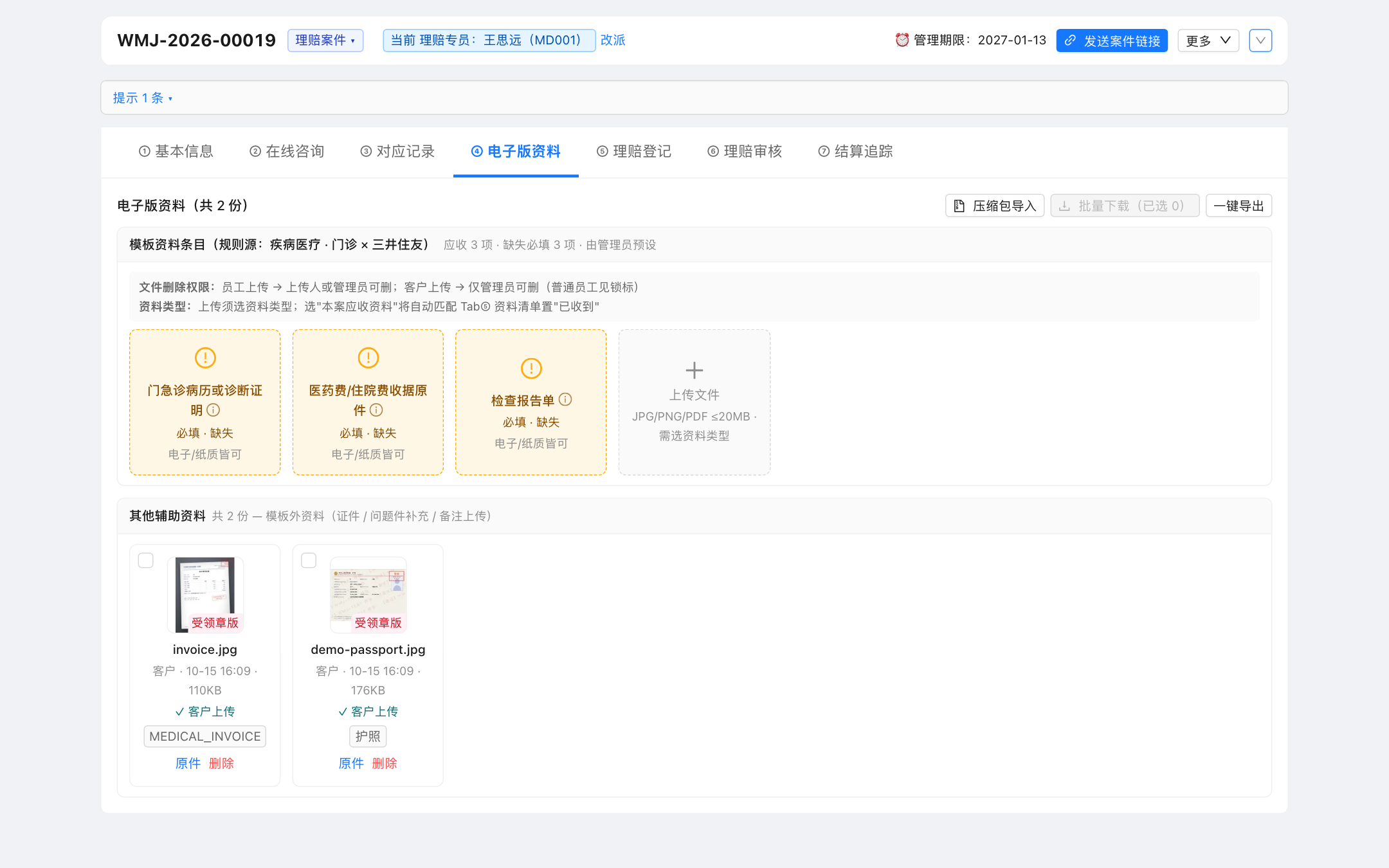Image resolution: width=1389 pixels, height=868 pixels.
Task: Click info icon next to 医药费/住院费收据原件
Action: pyautogui.click(x=377, y=410)
